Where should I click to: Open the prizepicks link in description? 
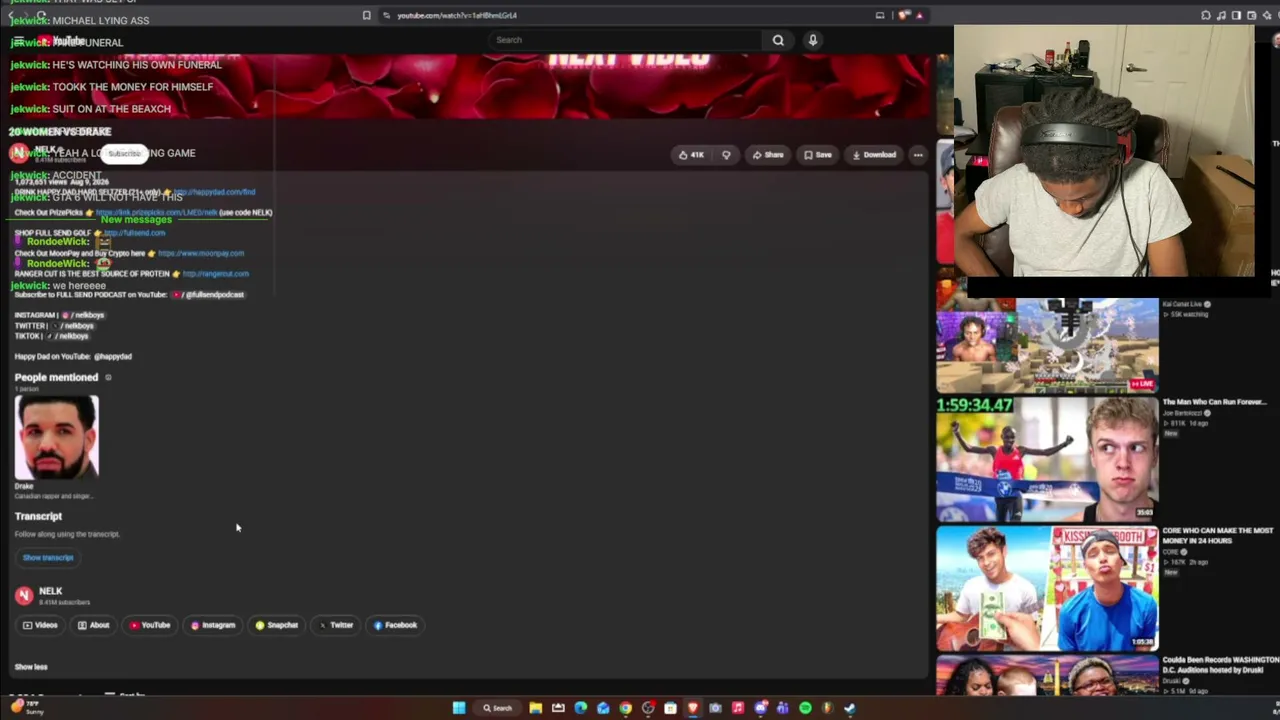click(x=156, y=212)
